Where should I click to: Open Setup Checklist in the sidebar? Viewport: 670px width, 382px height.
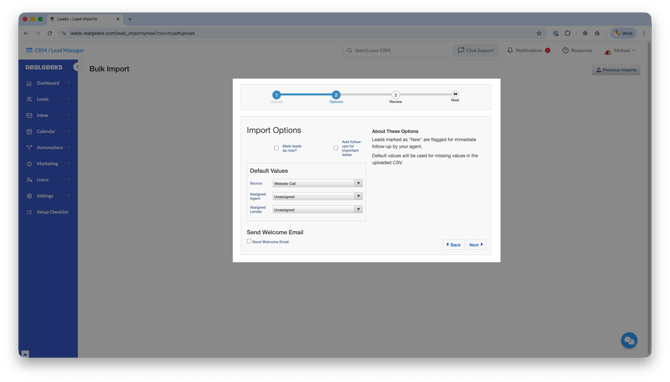pyautogui.click(x=52, y=212)
